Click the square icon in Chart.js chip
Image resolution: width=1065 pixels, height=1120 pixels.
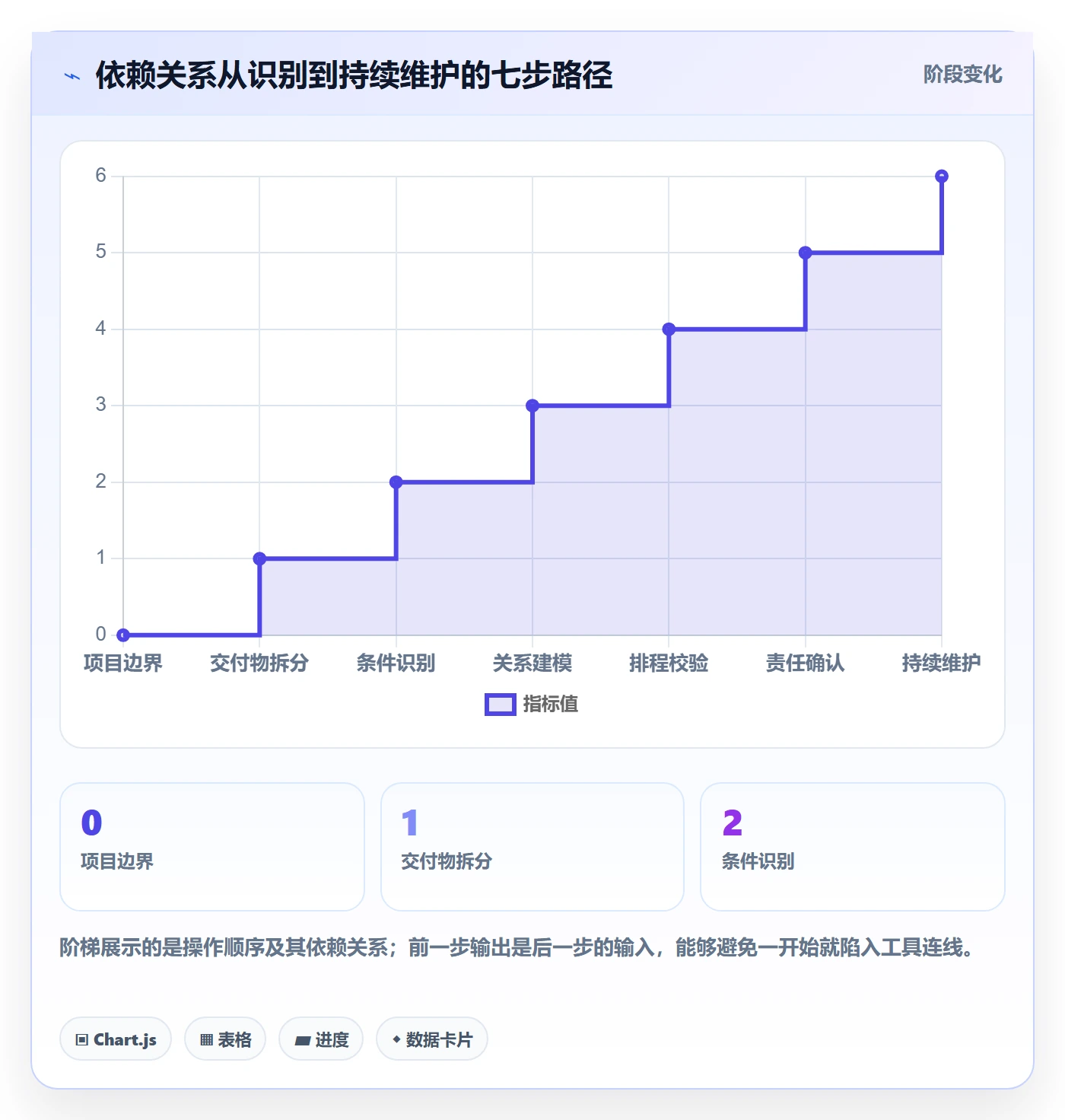(x=82, y=1040)
